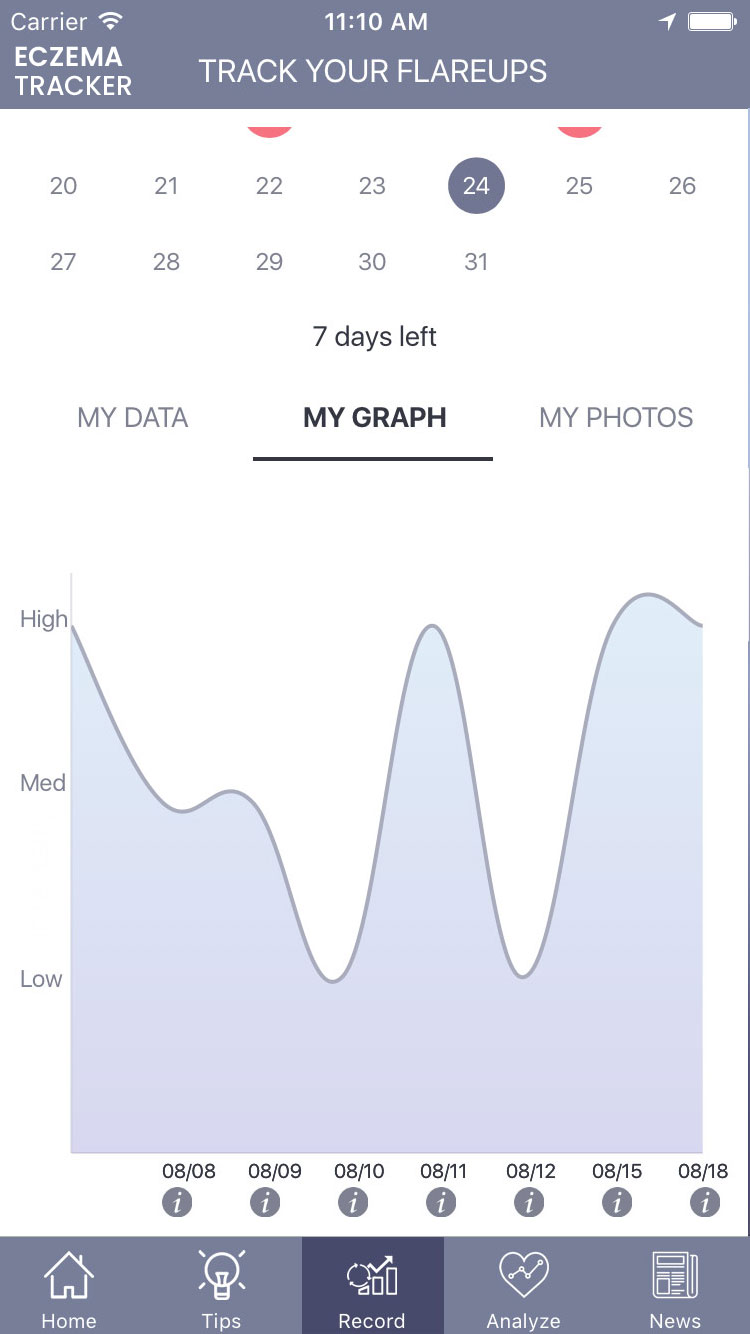Open the Tips lightbulb icon
Screen dimensions: 750x1334
pos(221,1277)
